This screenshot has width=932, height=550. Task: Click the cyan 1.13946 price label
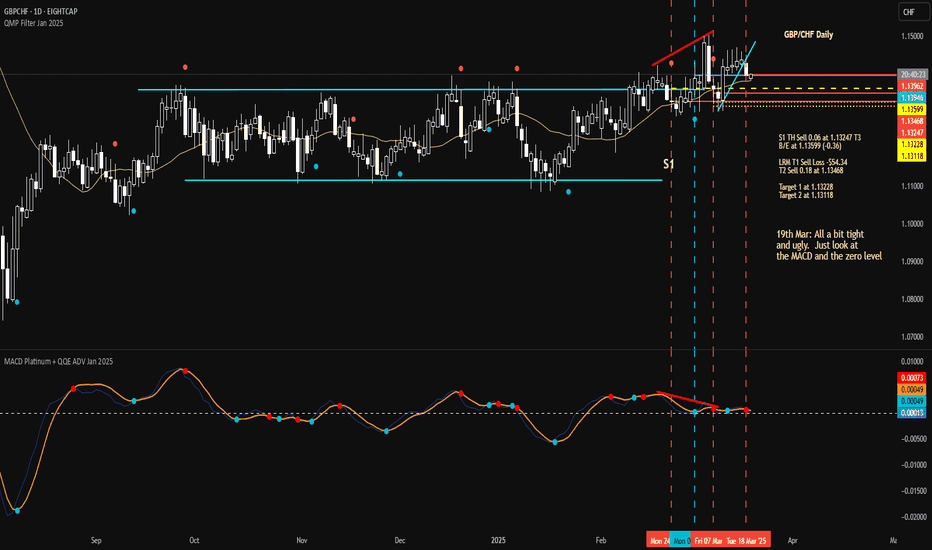(x=912, y=98)
